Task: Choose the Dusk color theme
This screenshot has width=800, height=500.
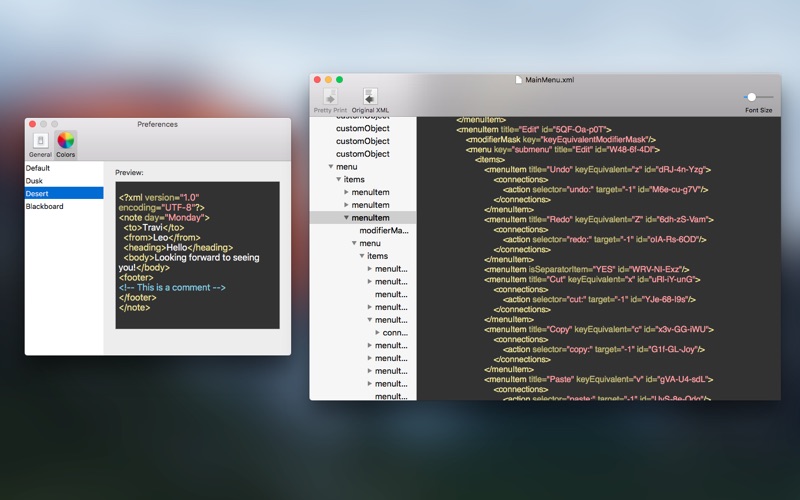Action: tap(64, 181)
